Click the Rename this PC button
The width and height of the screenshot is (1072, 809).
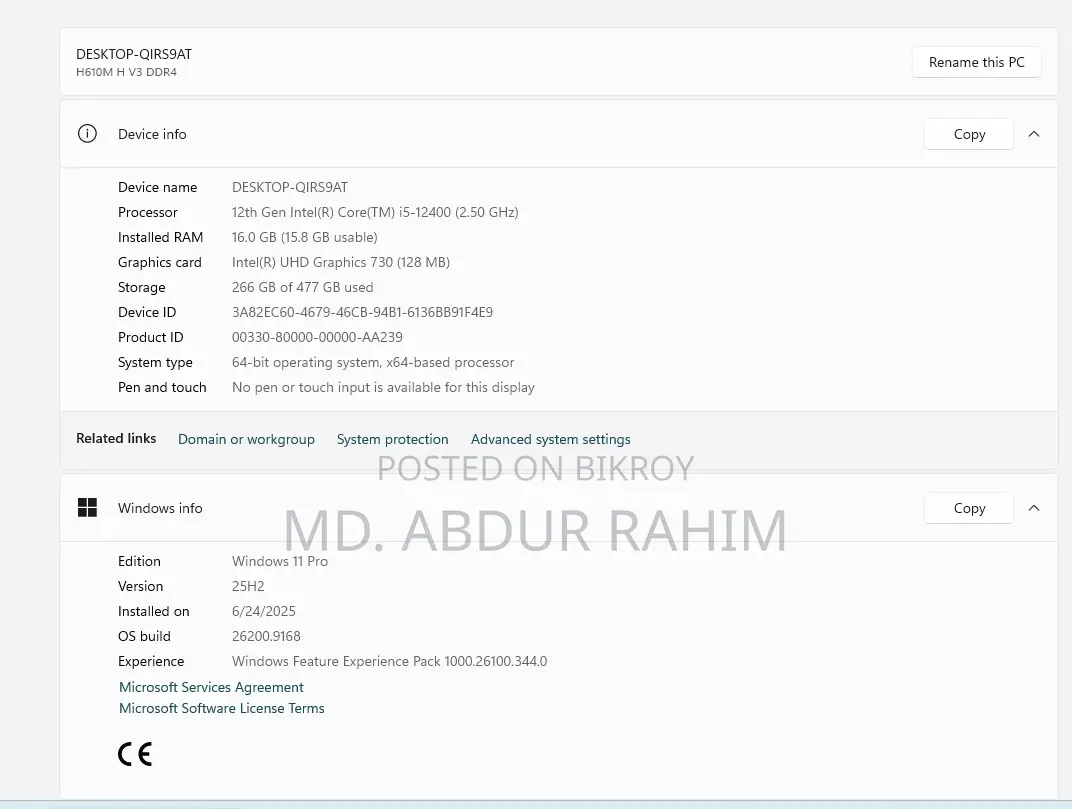[x=976, y=62]
